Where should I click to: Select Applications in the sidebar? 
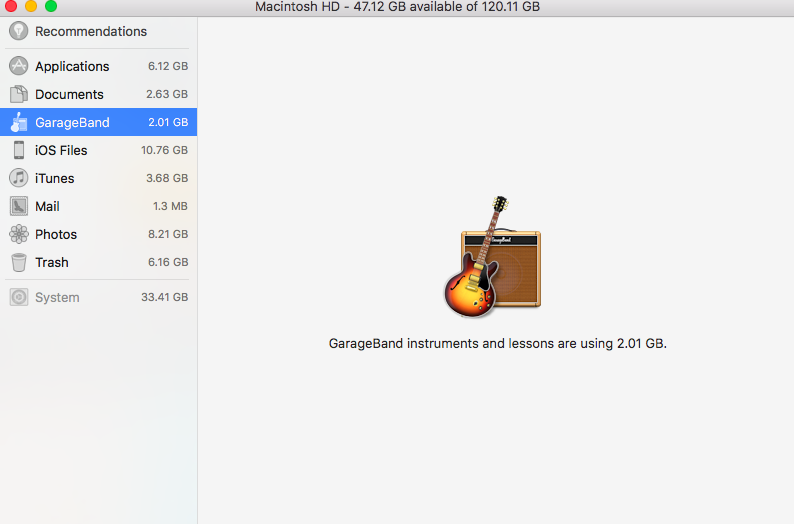(72, 66)
